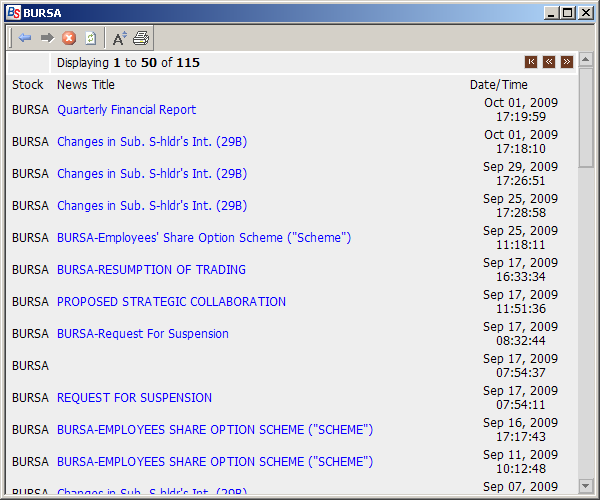Screen dimensions: 600x500
Task: Go to first page of results
Action: point(531,62)
